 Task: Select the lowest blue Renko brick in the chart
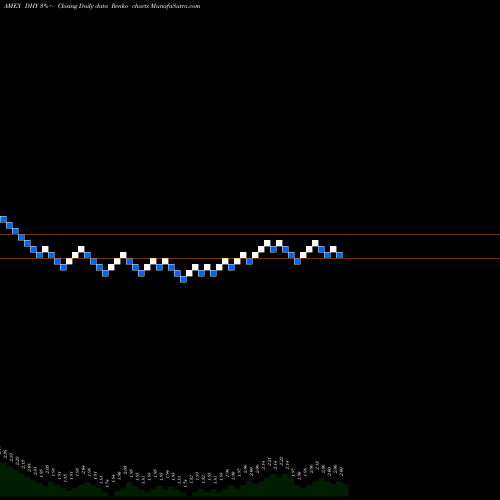[x=183, y=279]
